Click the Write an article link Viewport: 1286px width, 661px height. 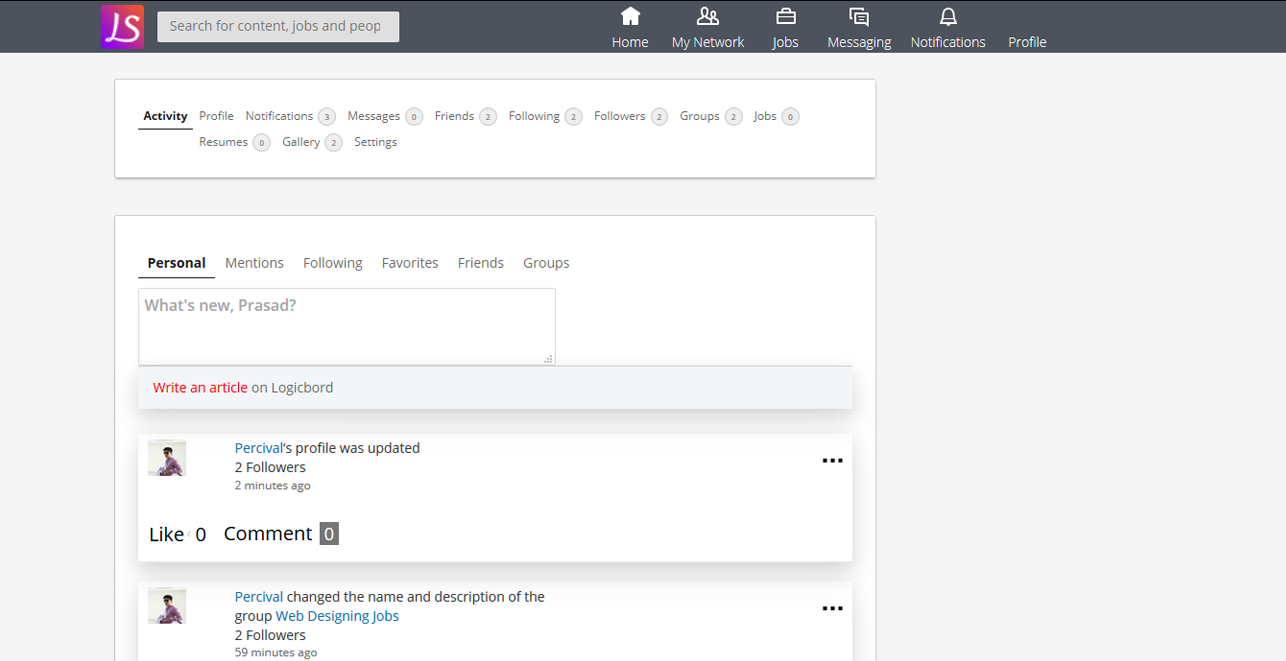200,388
